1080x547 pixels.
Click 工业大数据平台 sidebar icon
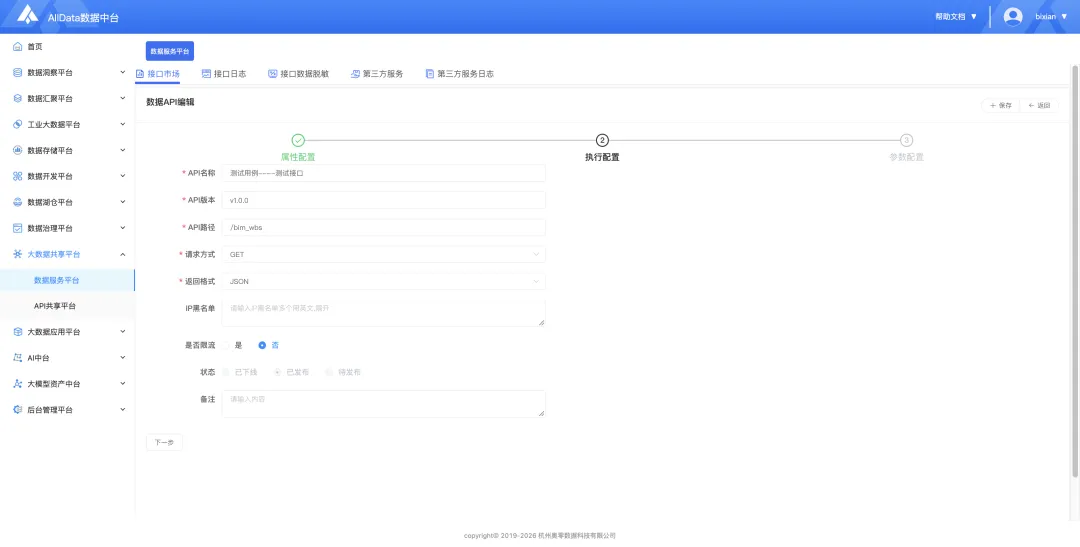coord(18,125)
